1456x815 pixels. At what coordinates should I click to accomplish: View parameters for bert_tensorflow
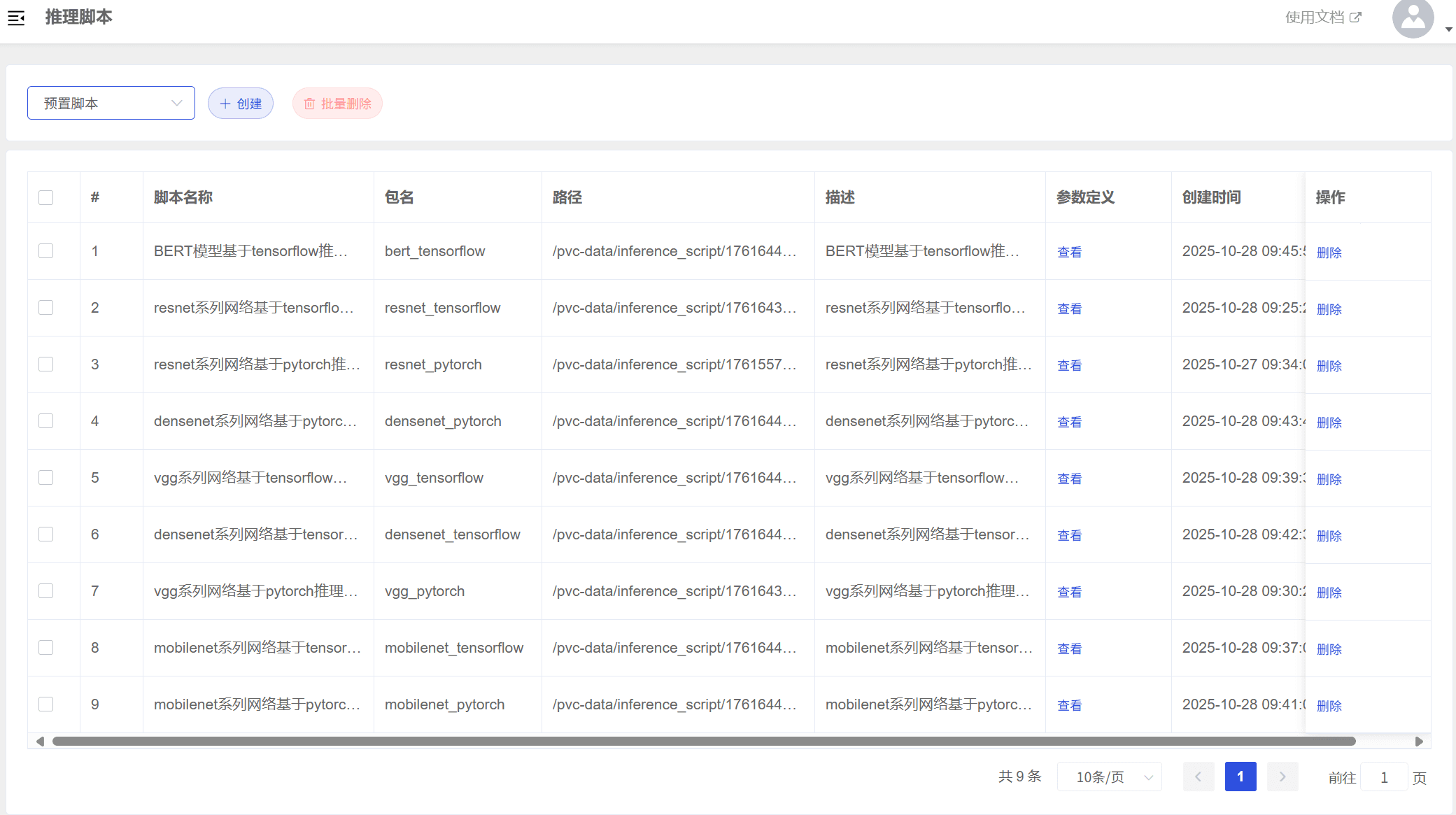1069,252
